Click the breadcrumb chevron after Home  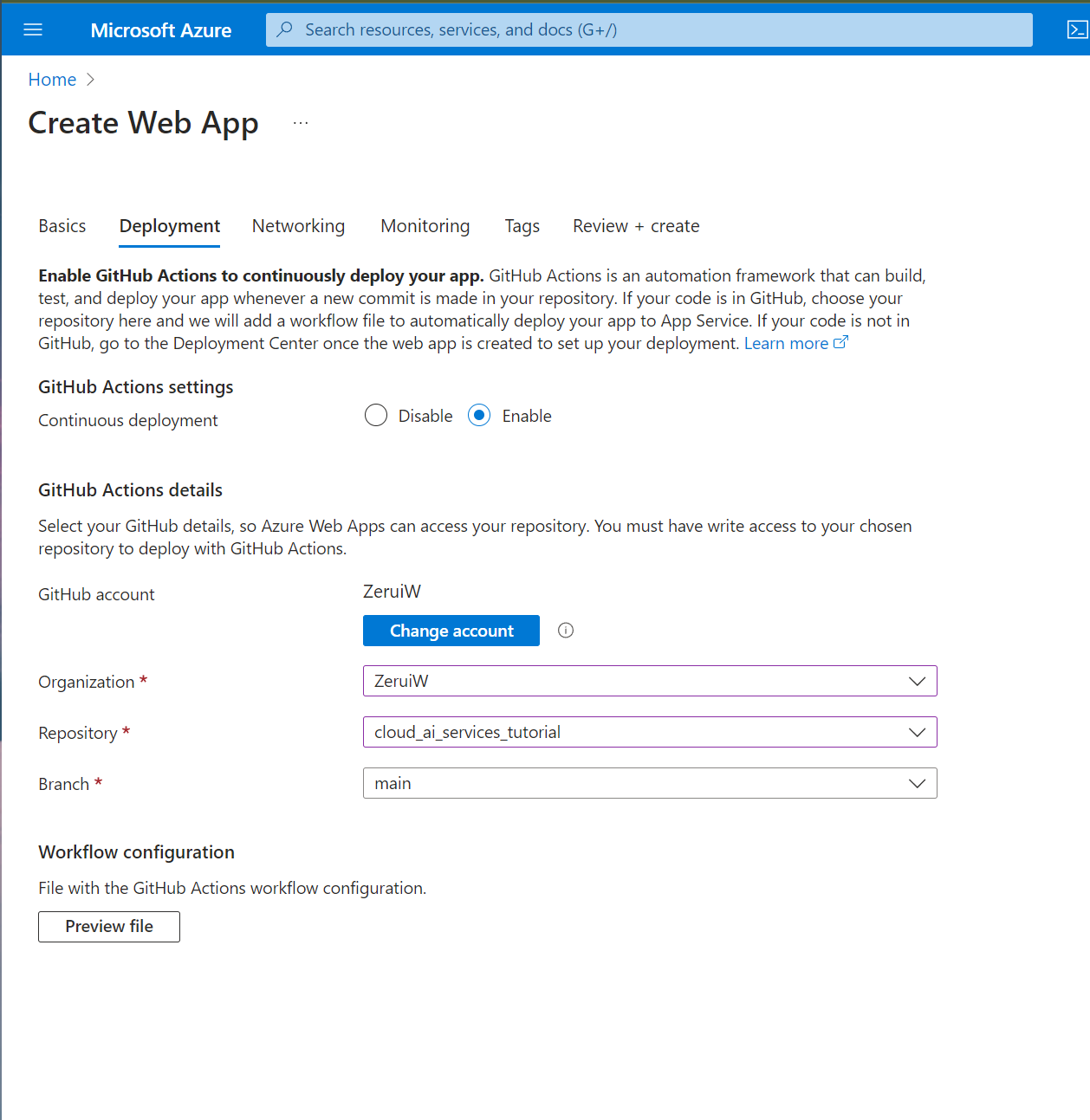tap(90, 80)
